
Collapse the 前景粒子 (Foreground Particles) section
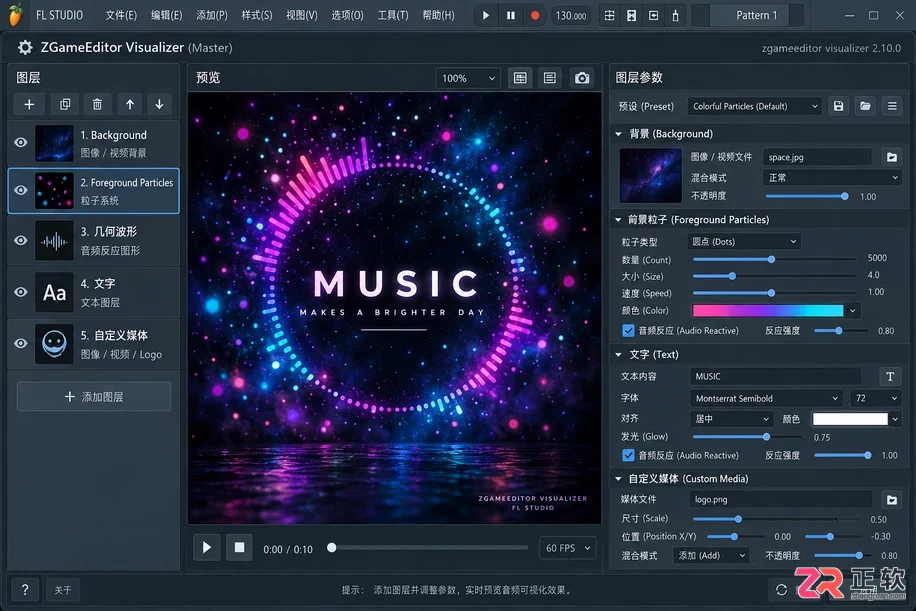point(619,220)
